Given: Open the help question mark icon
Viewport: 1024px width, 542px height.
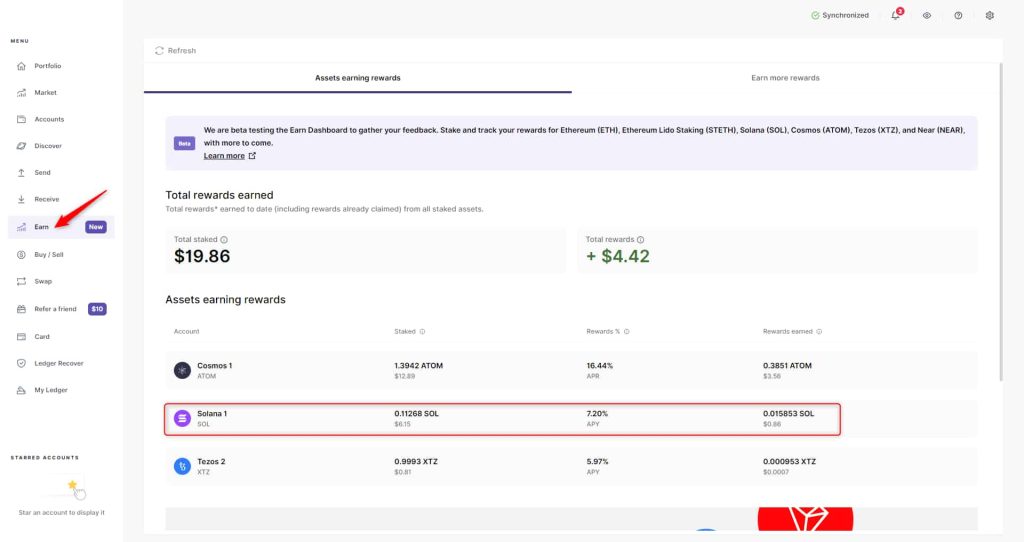Looking at the screenshot, I should click(x=958, y=16).
